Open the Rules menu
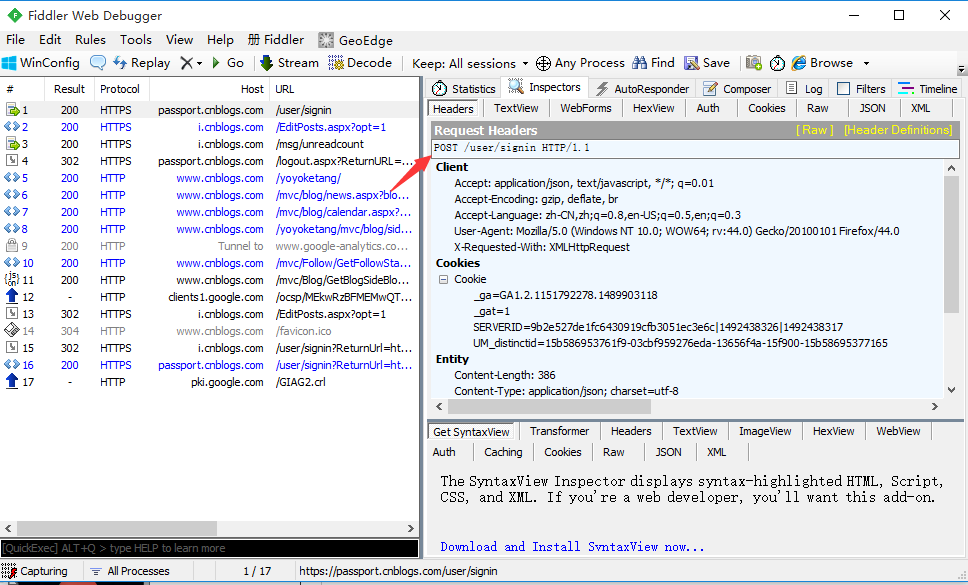Viewport: 968px width, 585px height. coord(90,40)
